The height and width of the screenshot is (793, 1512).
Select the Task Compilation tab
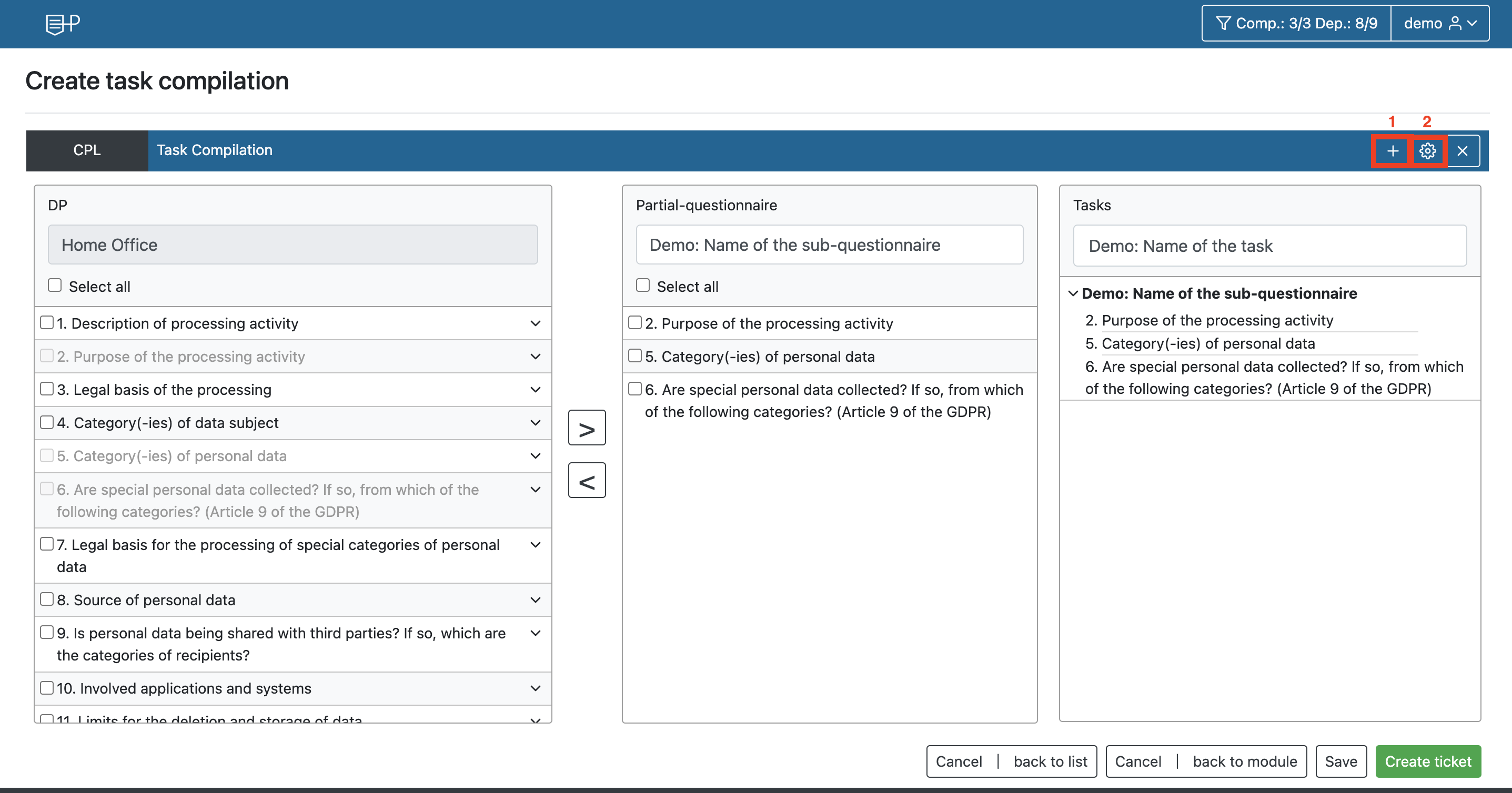214,150
